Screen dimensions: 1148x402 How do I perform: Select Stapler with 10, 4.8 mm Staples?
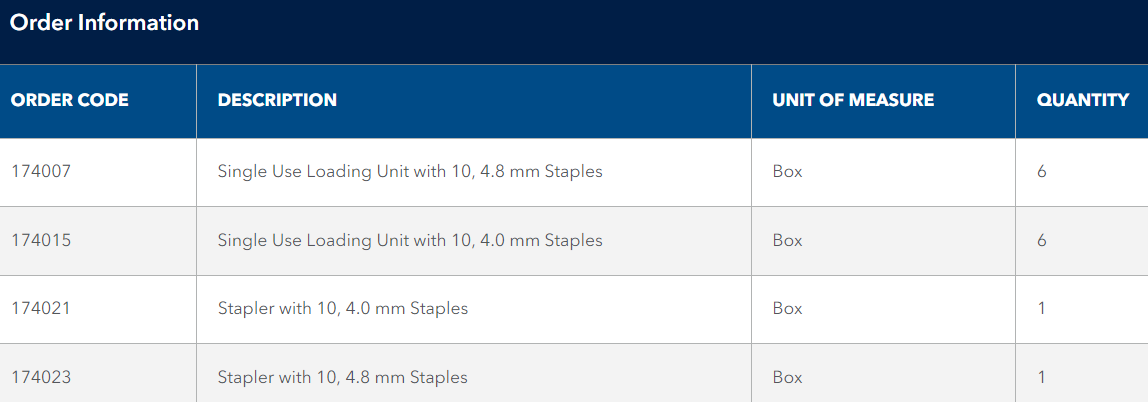[343, 377]
